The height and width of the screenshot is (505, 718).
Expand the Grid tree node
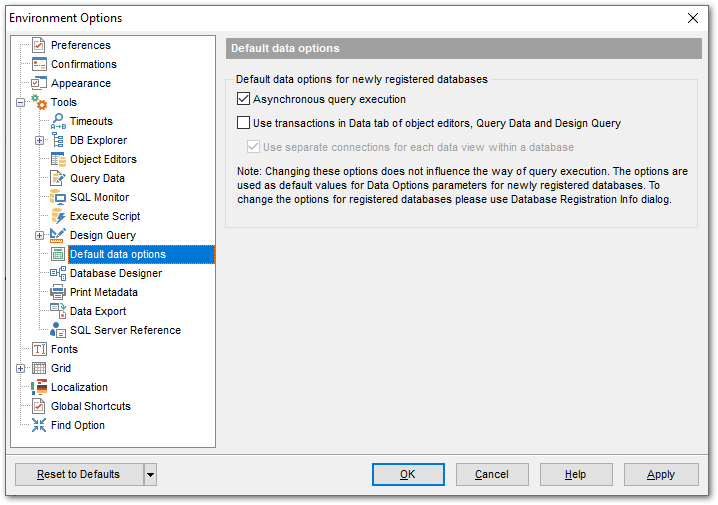point(21,369)
